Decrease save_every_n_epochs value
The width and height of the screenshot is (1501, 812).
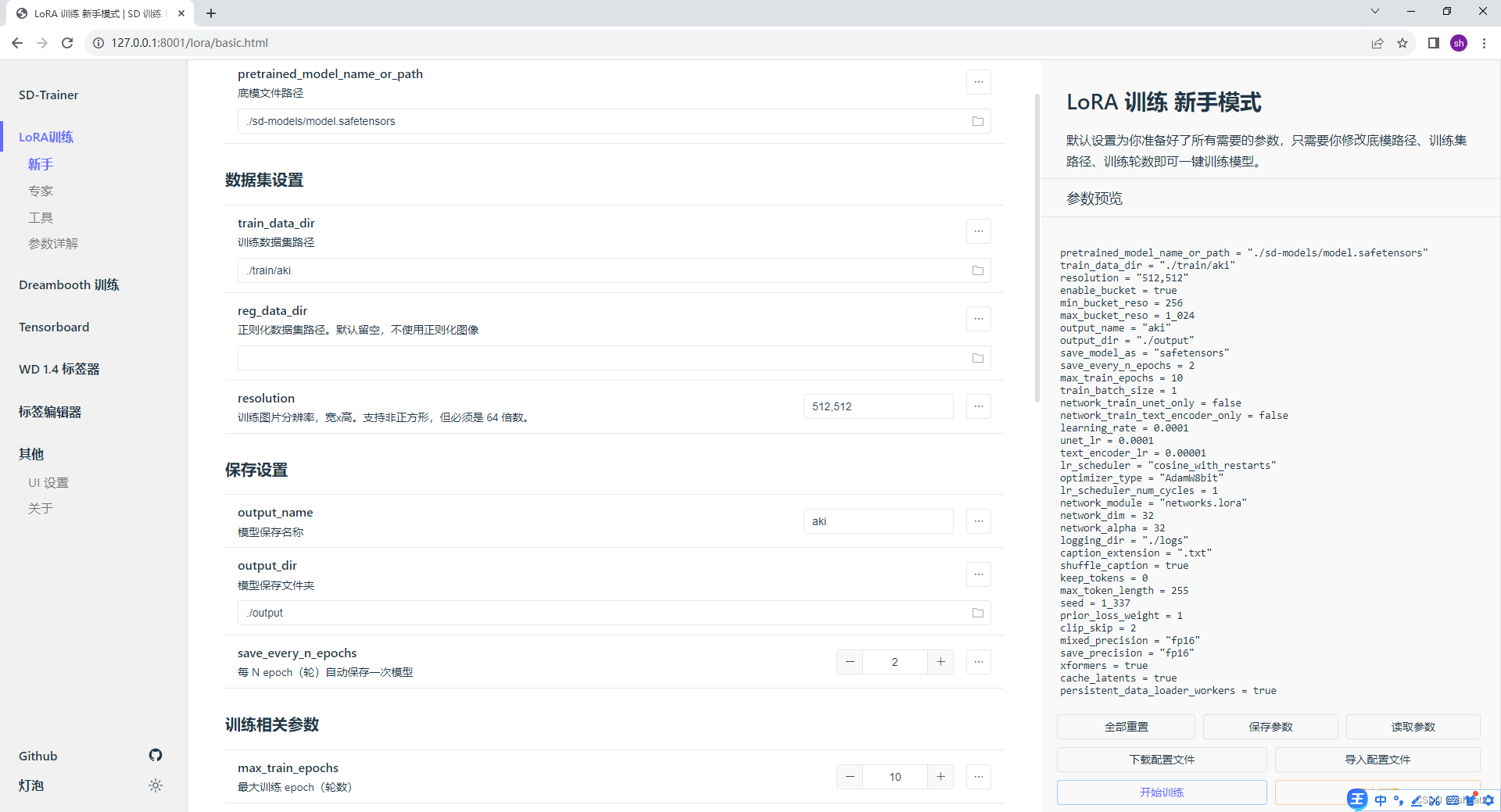(x=850, y=662)
